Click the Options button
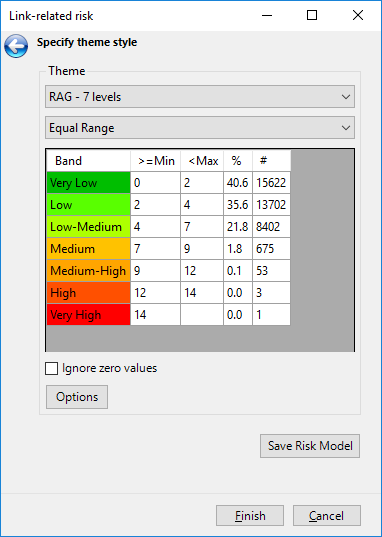The image size is (382, 537). 77,397
